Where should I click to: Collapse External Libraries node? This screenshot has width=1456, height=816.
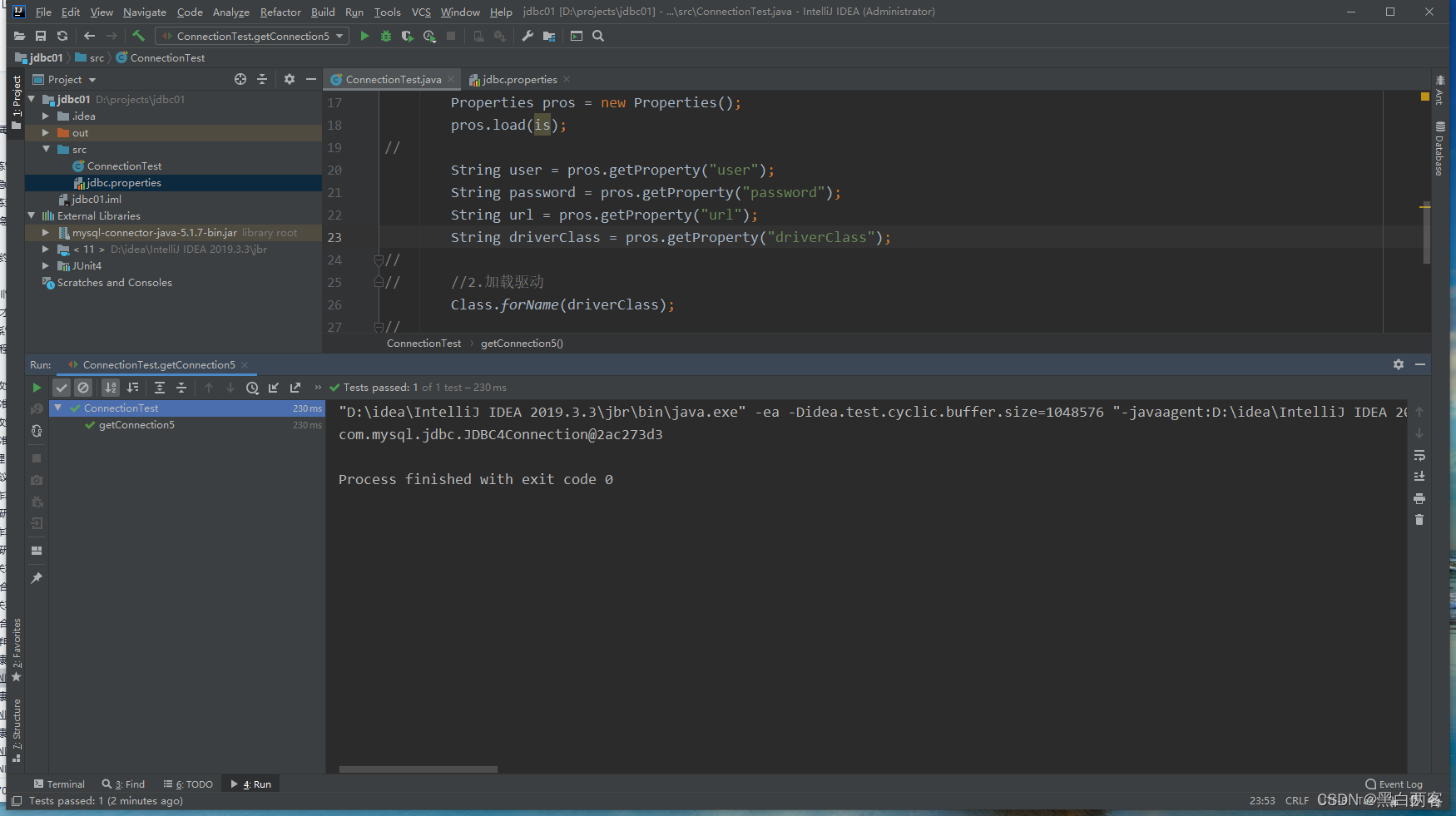coord(32,215)
